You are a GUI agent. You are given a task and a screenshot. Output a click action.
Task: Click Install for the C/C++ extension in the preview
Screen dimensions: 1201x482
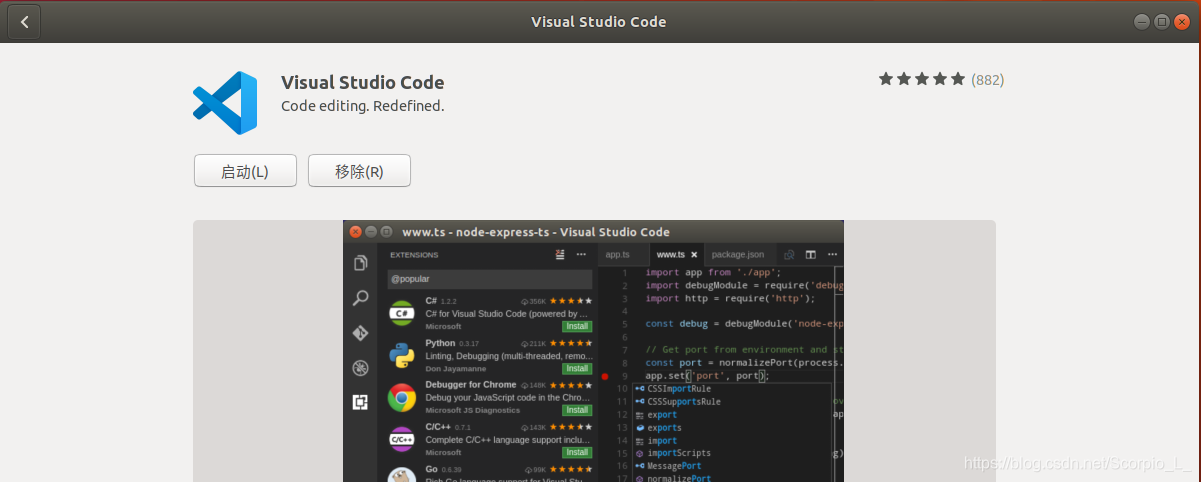coord(577,452)
